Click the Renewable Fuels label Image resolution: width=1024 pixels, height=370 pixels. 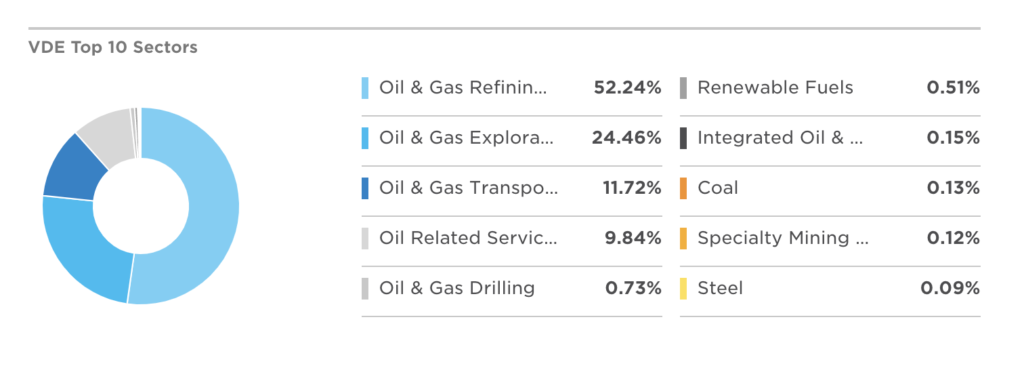click(x=775, y=87)
